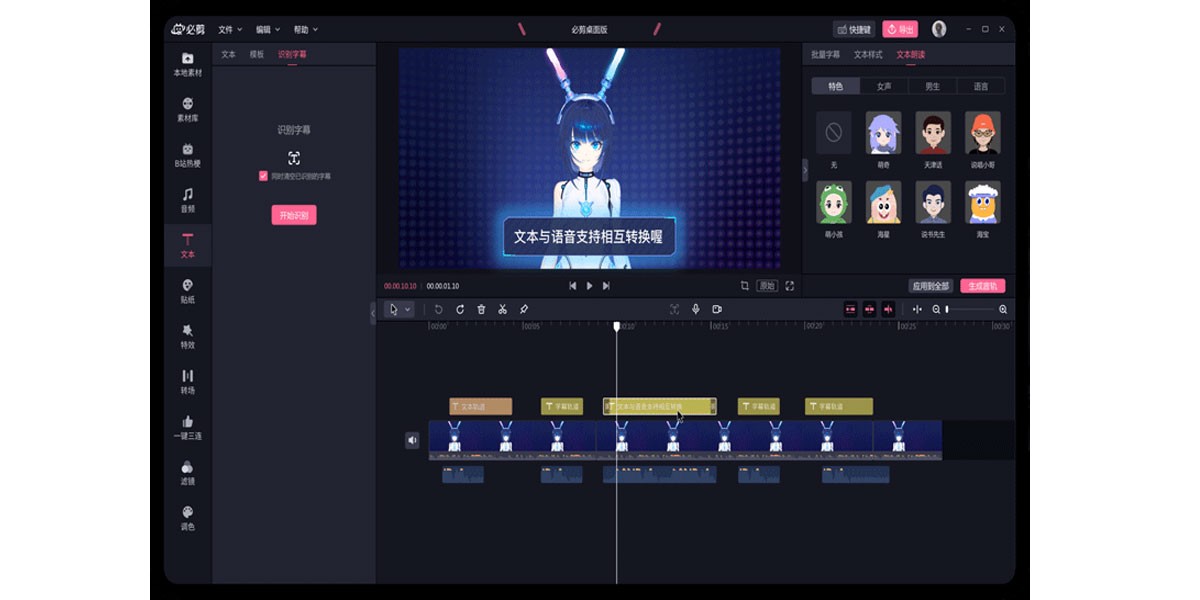The height and width of the screenshot is (600, 1200).
Task: Open the 素材库 material library
Action: pyautogui.click(x=188, y=110)
